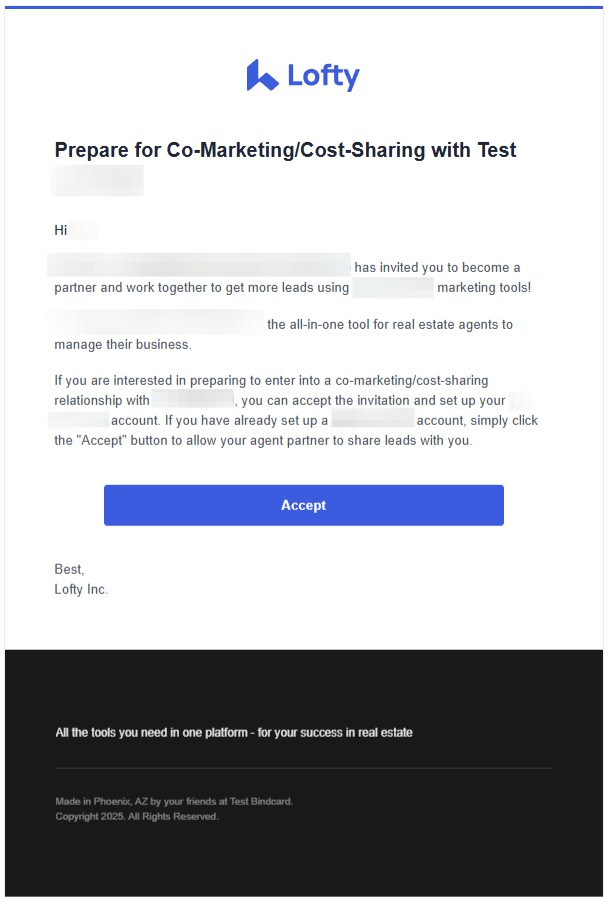Click the "manage their business." text
This screenshot has height=897, width=608.
[x=122, y=345]
